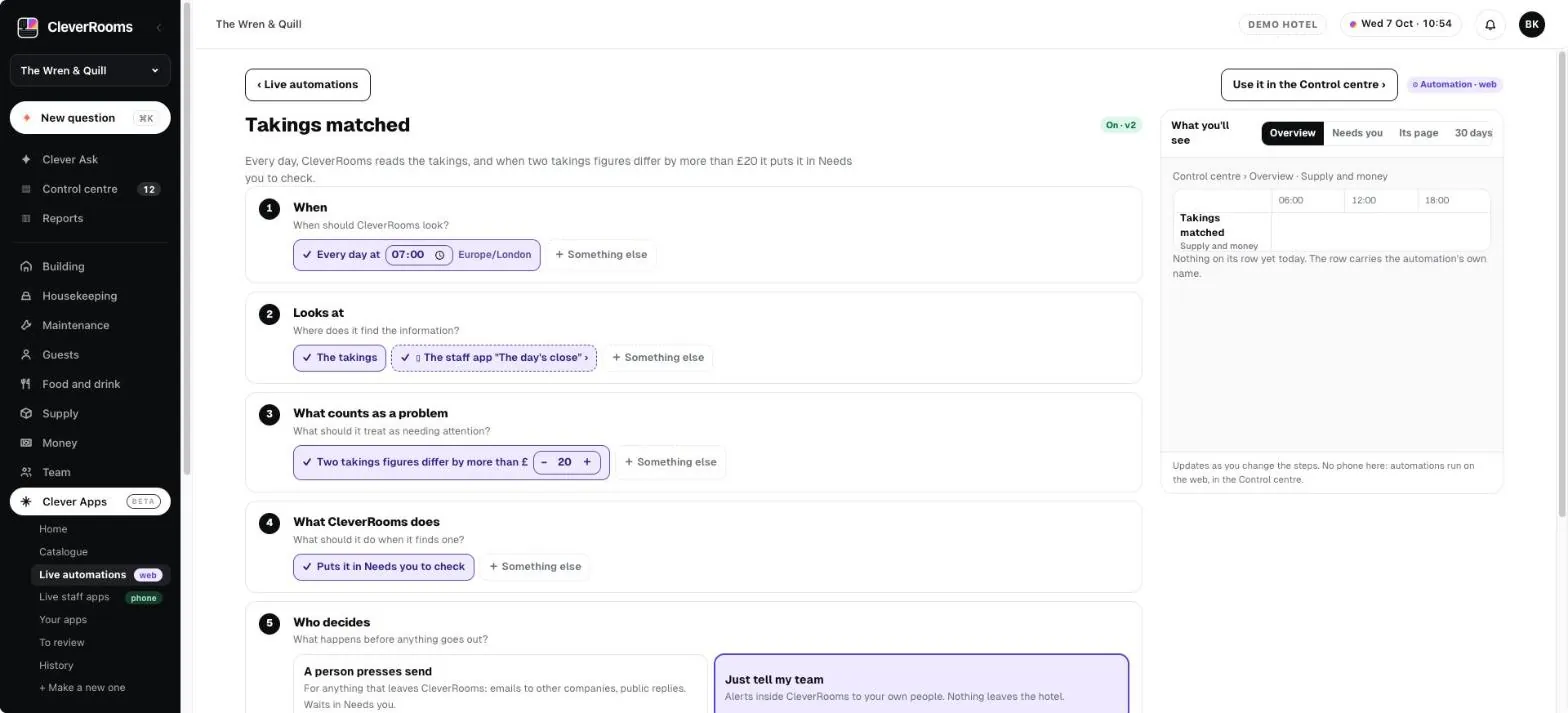Open 'Make a new one' link
The height and width of the screenshot is (713, 1568).
(82, 688)
